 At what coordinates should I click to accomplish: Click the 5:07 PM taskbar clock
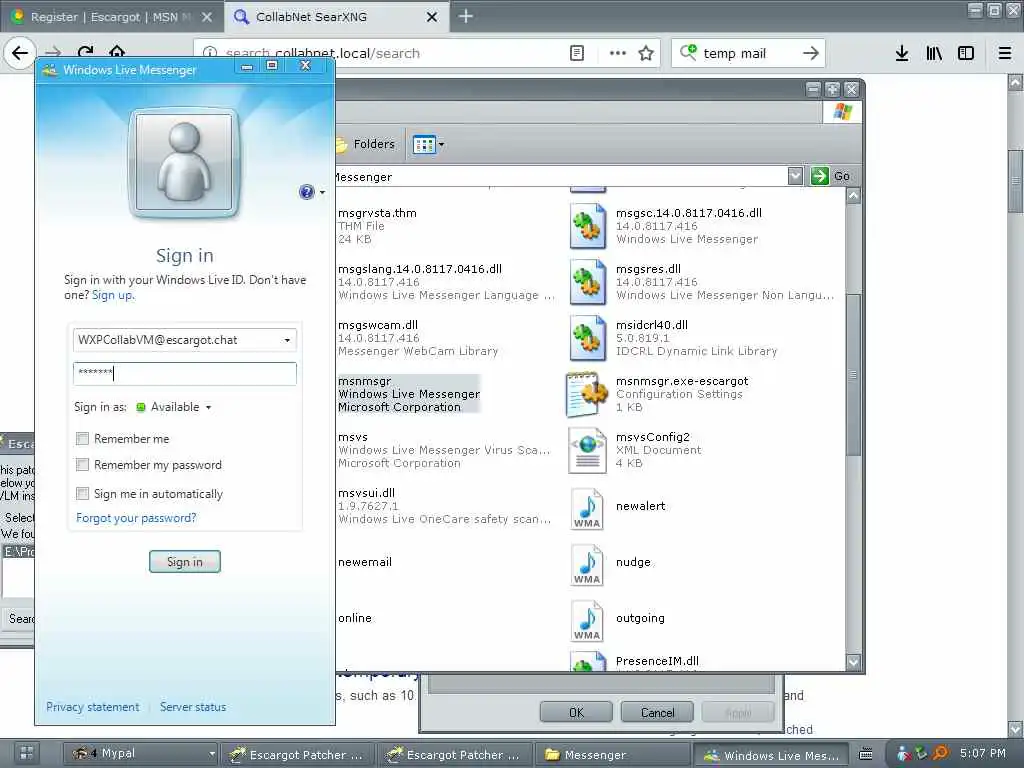(x=983, y=754)
